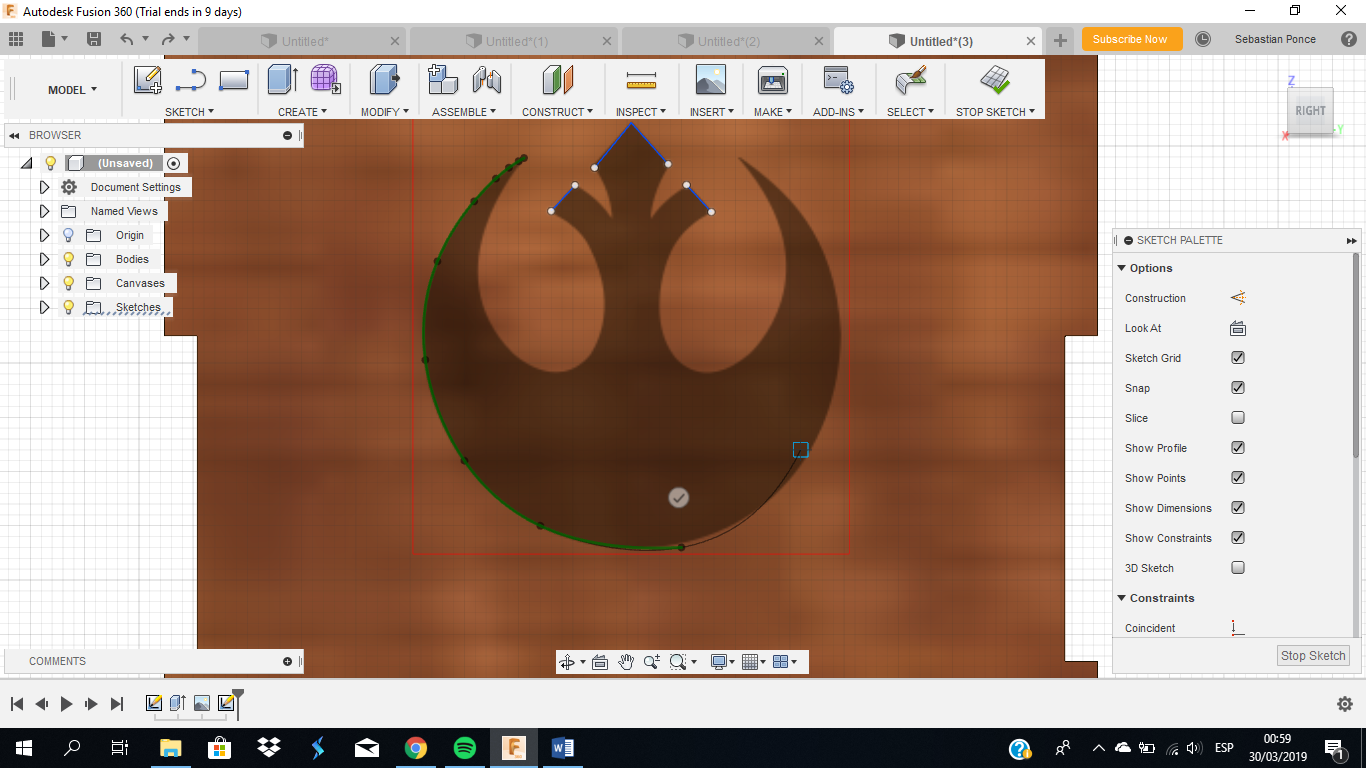
Task: Play the design timeline
Action: pyautogui.click(x=66, y=704)
